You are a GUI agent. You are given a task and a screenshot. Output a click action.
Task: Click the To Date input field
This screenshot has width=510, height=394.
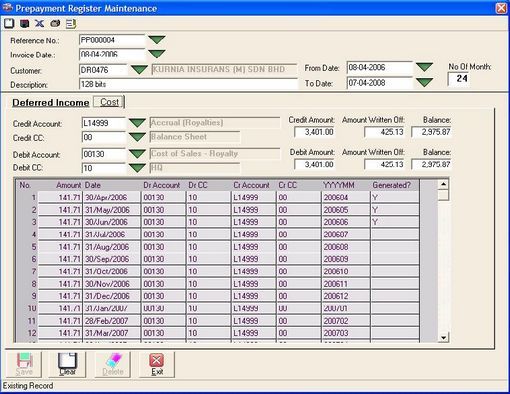(x=380, y=82)
